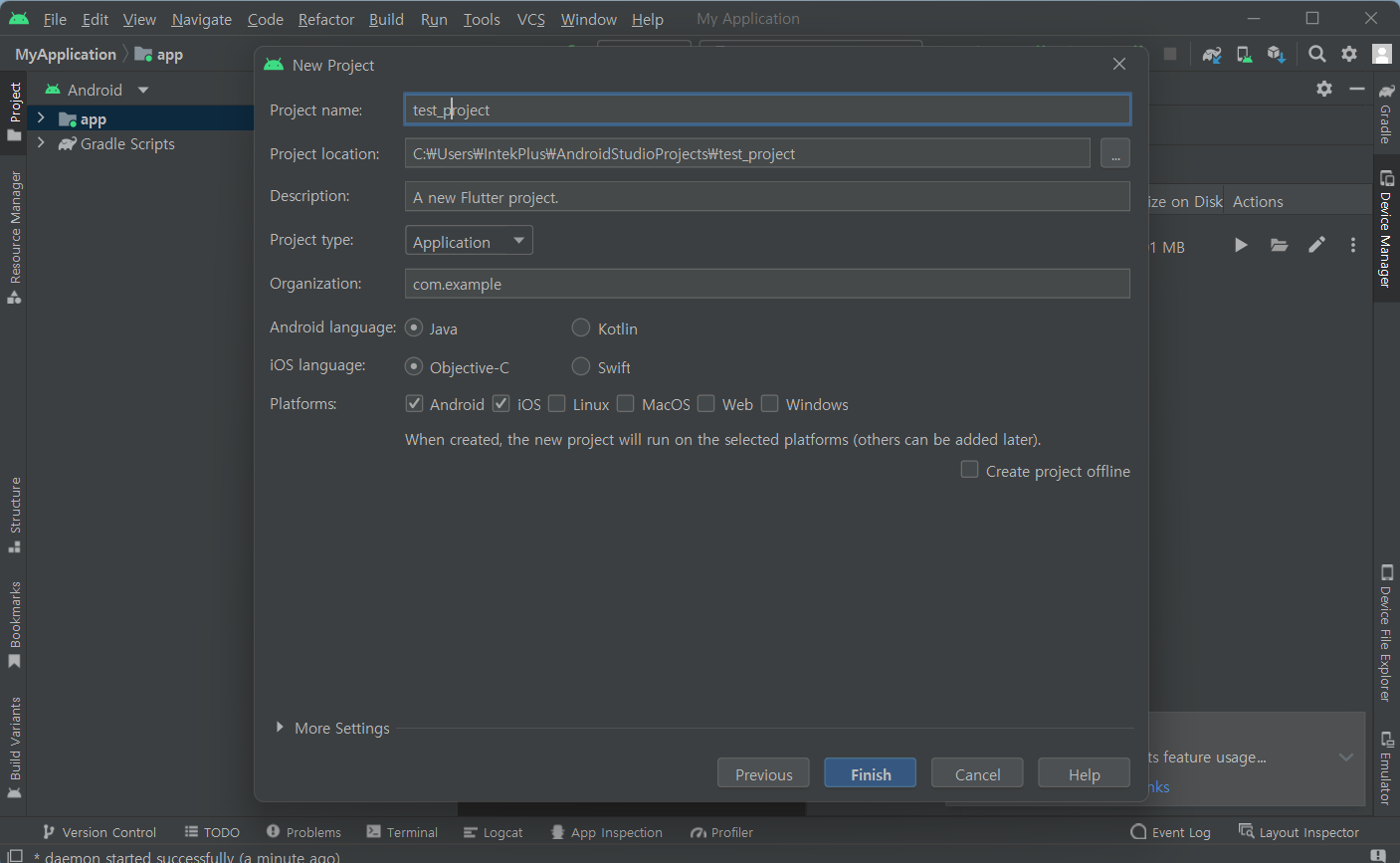The image size is (1400, 863).
Task: Open the Resource Manager tool window
Action: point(15,237)
